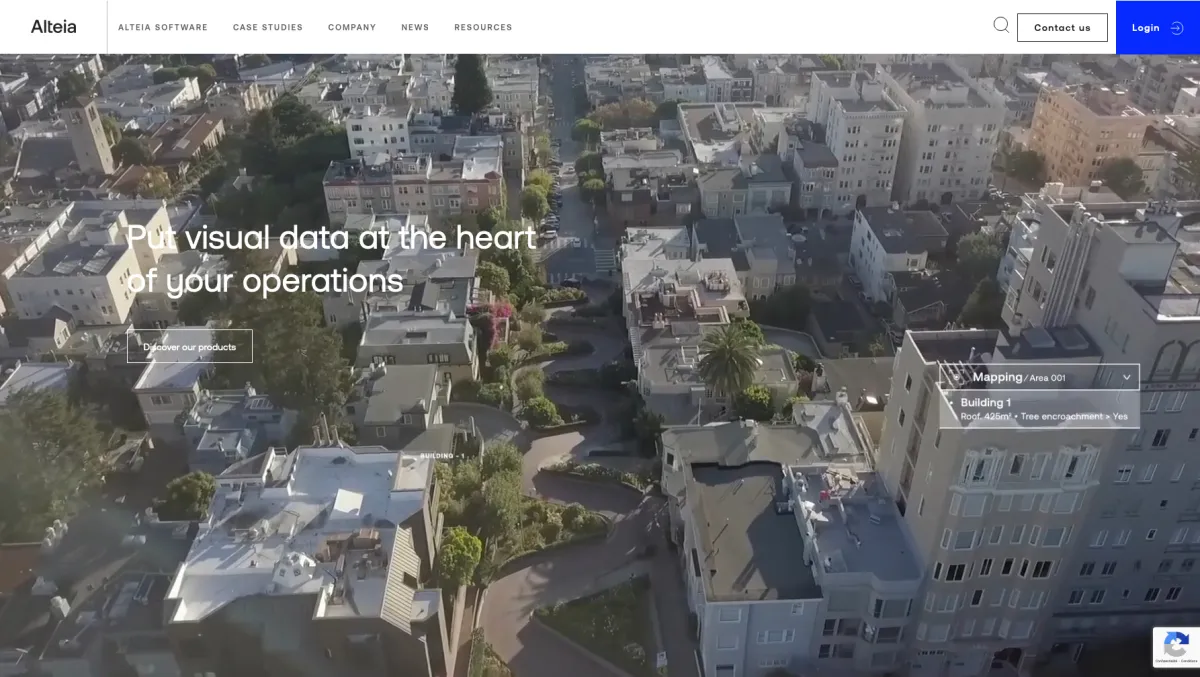Click the blue Login button
The image size is (1200, 677).
(x=1158, y=27)
